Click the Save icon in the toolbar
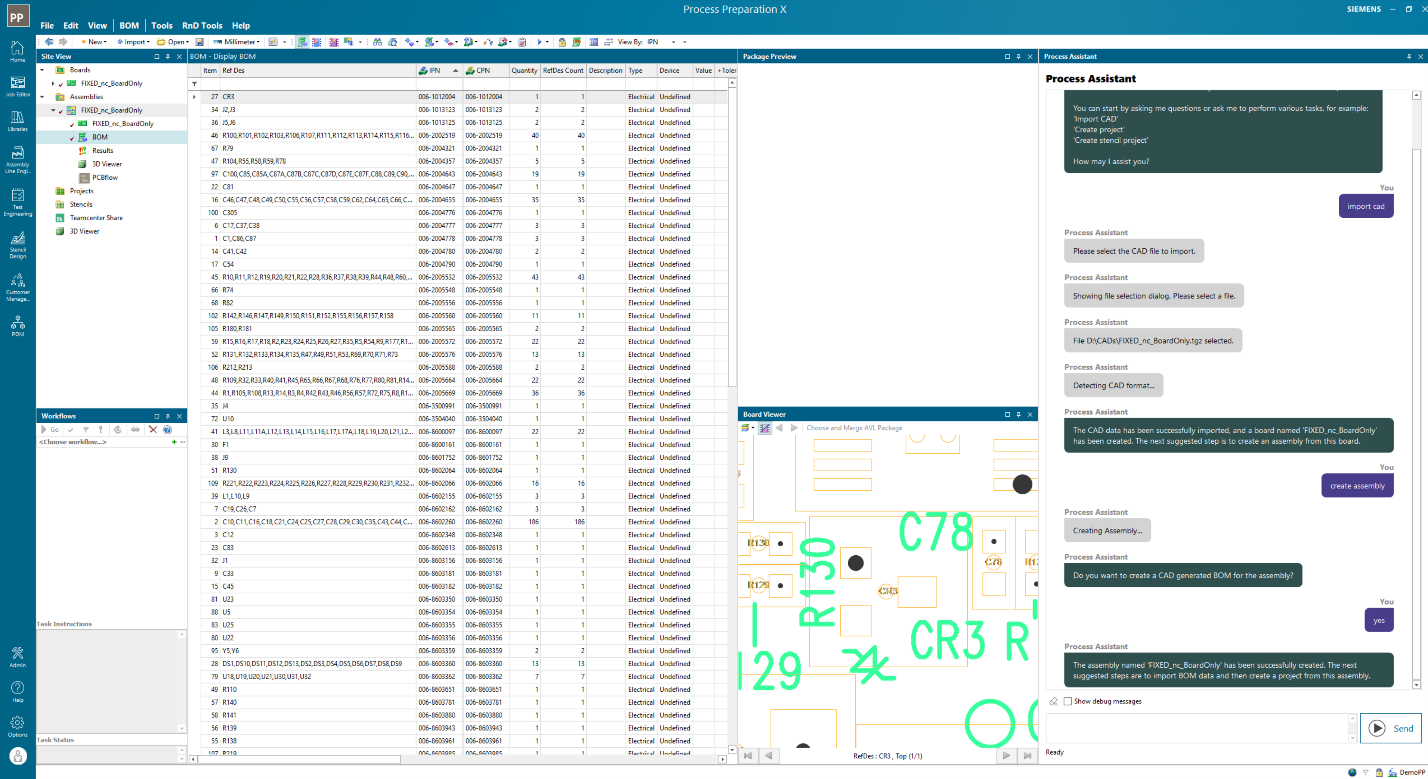Screen dimensions: 1428x779 (x=200, y=41)
